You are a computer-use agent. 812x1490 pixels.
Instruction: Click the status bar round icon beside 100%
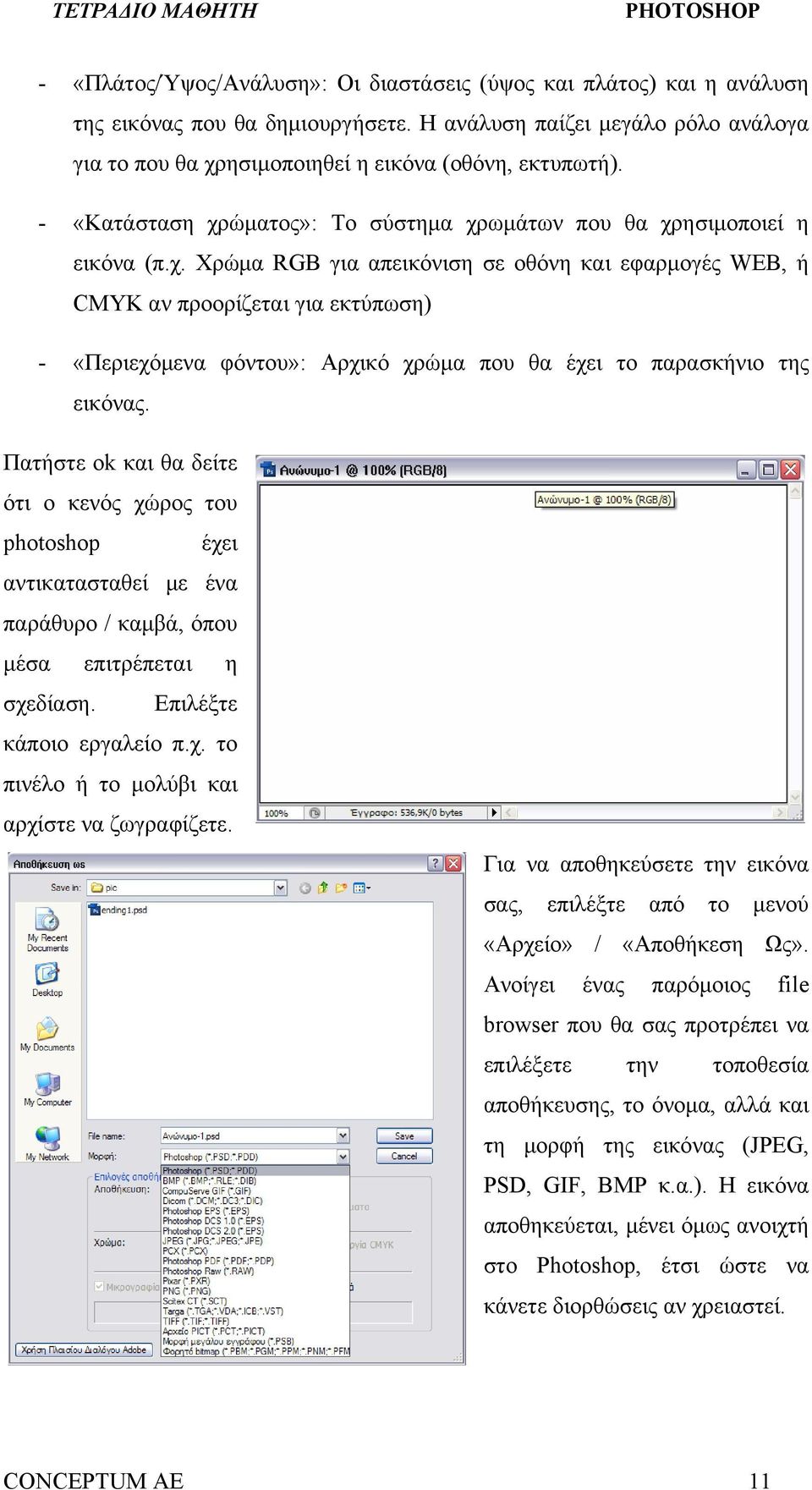(315, 813)
